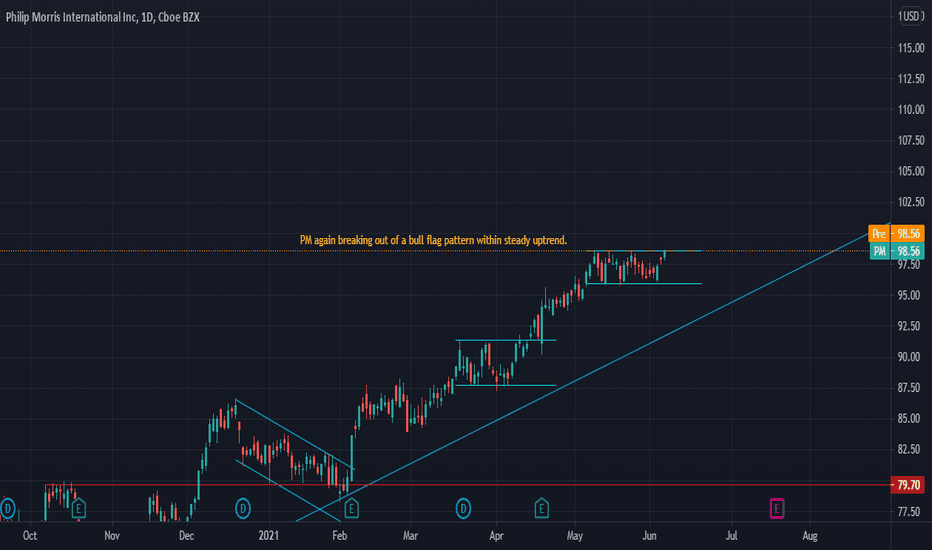
Task: Open the earnings E marker in early February
Action: (x=351, y=508)
